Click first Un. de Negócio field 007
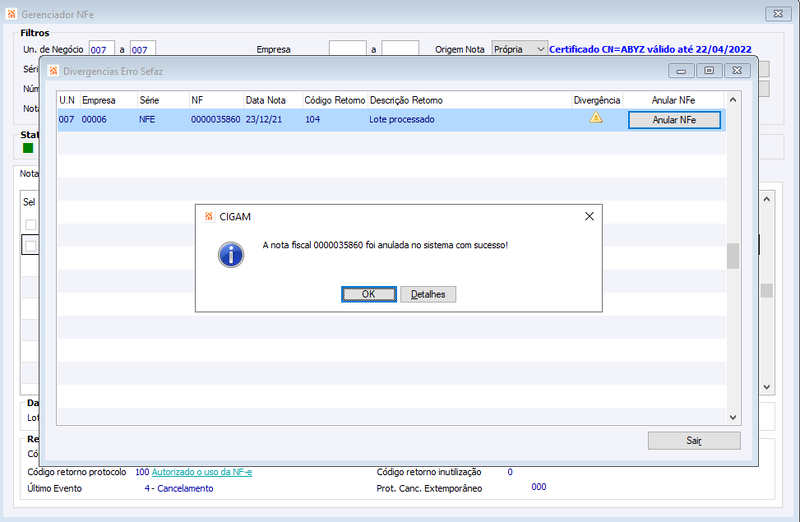The height and width of the screenshot is (522, 800). tap(102, 49)
